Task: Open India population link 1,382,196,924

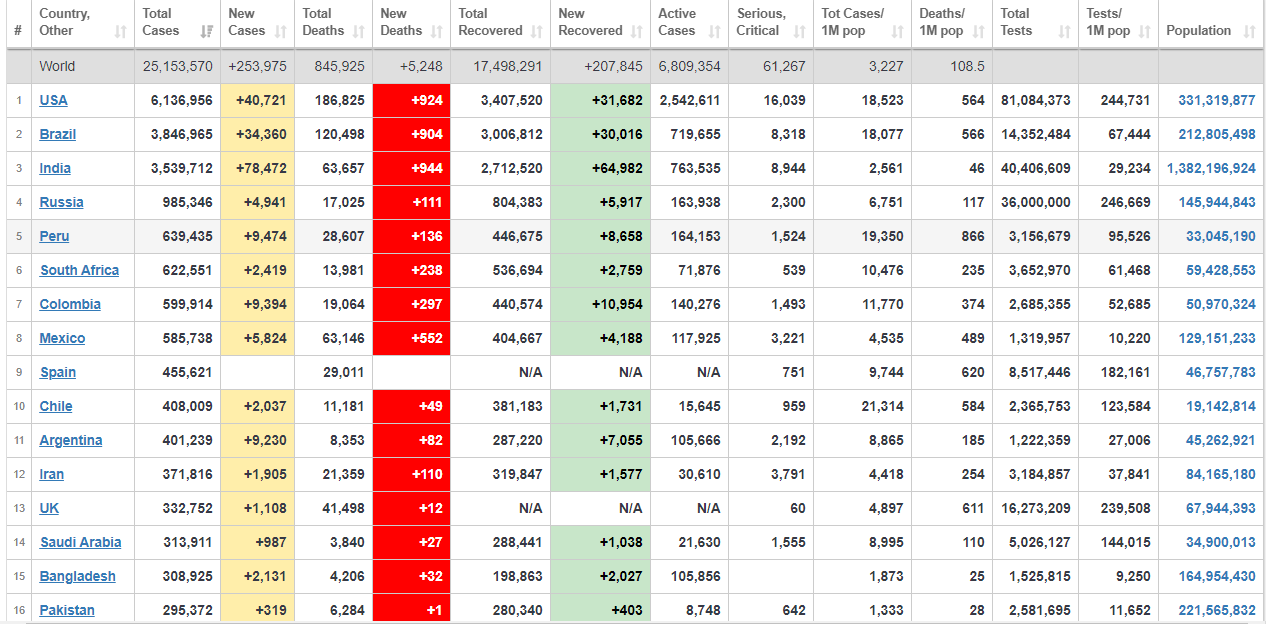Action: pyautogui.click(x=1211, y=168)
